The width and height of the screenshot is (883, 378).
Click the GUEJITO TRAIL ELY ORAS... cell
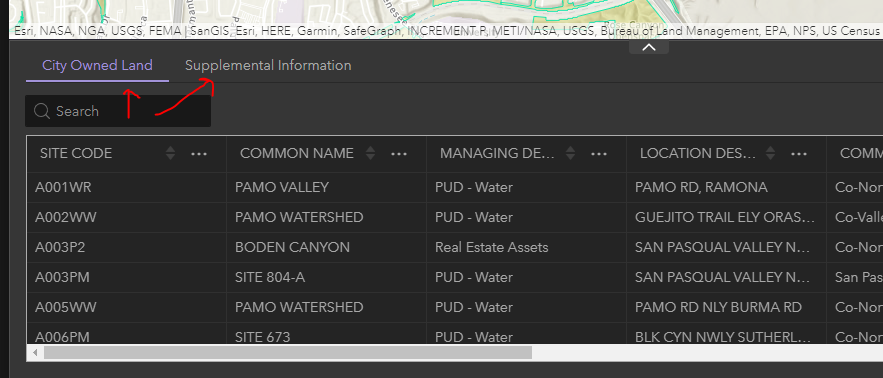pyautogui.click(x=726, y=217)
